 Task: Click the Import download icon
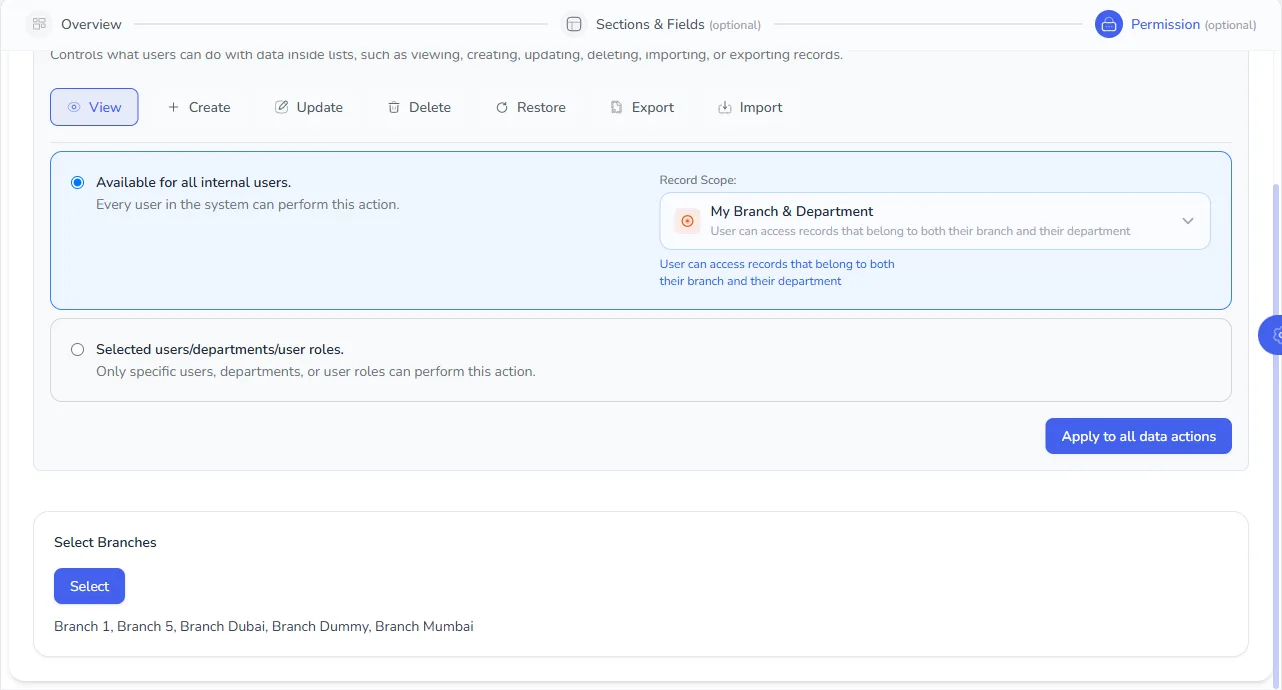(725, 107)
